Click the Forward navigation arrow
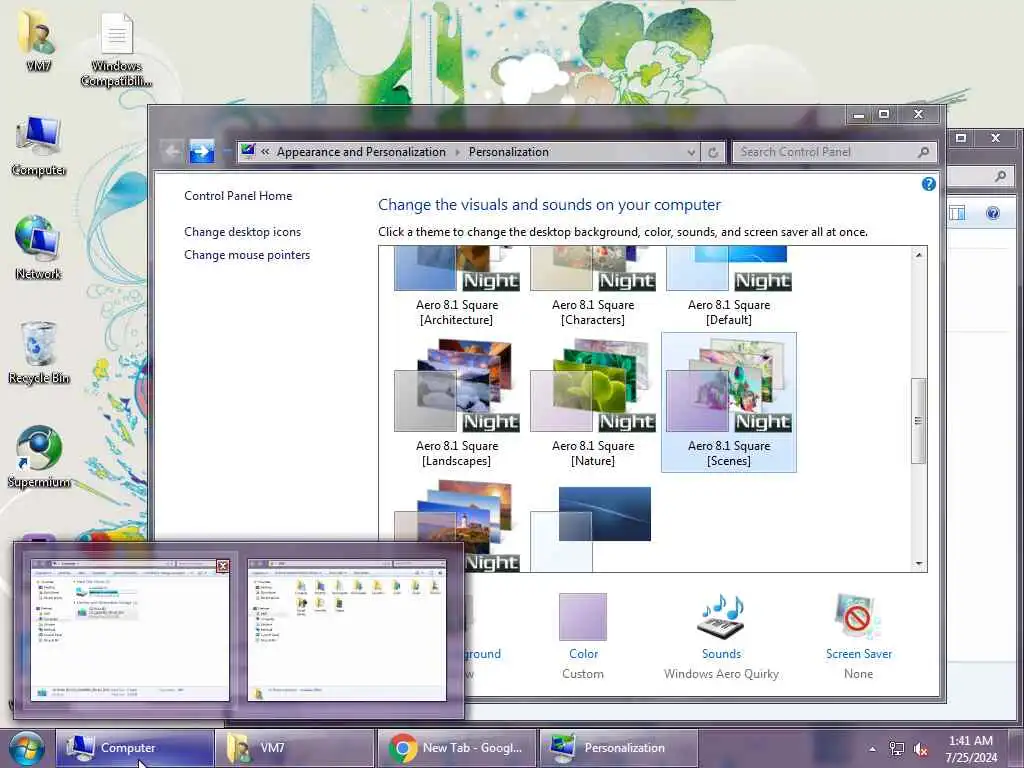Image resolution: width=1024 pixels, height=768 pixels. coord(201,152)
